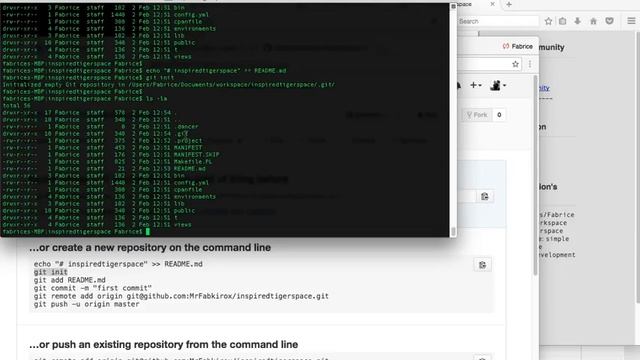Click the fork count 0
The image size is (640, 360).
click(499, 115)
